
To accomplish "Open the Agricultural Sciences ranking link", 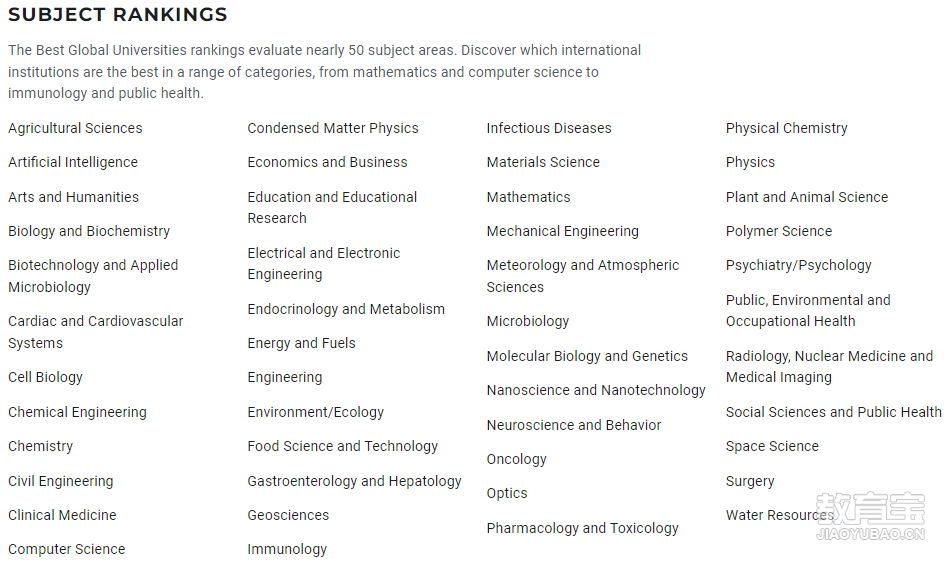I will coord(75,129).
